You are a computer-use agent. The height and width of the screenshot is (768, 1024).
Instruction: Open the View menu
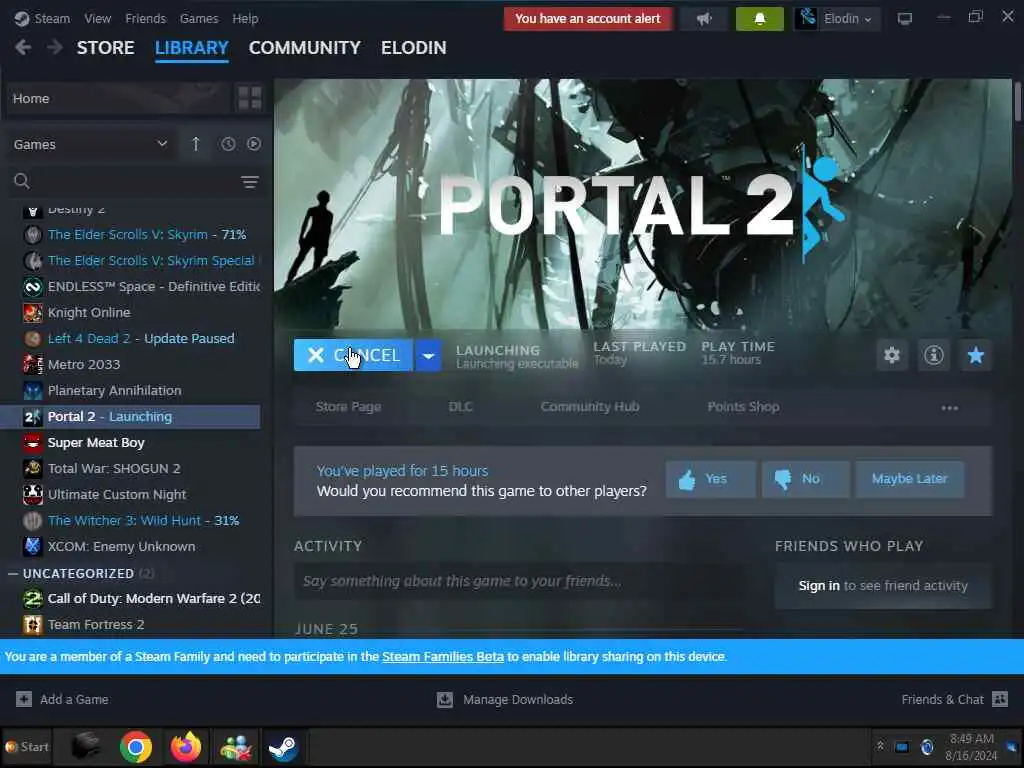97,18
